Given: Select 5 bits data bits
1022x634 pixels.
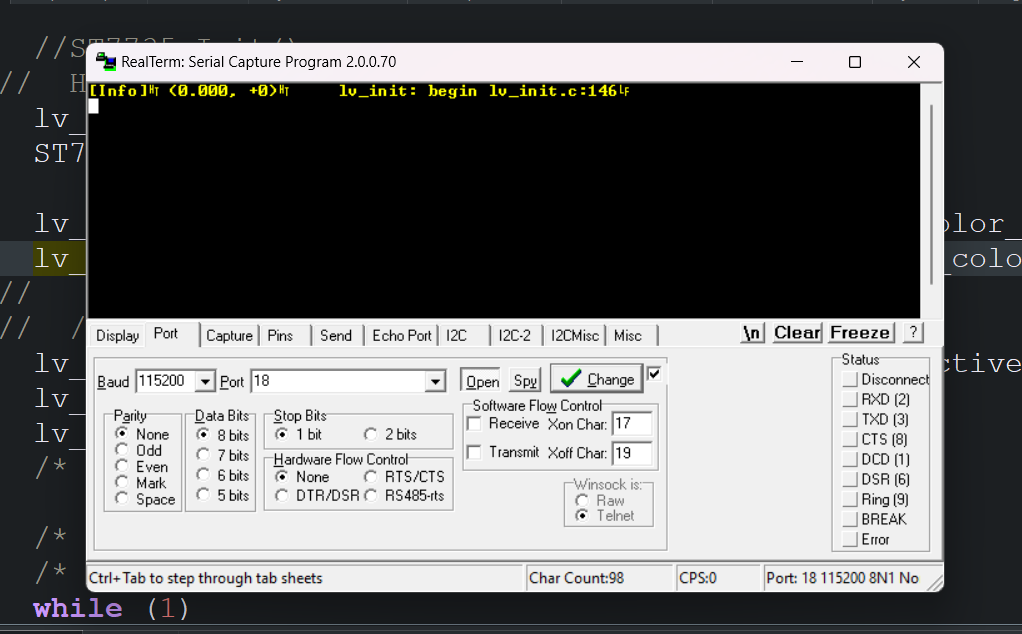Looking at the screenshot, I should tap(203, 495).
